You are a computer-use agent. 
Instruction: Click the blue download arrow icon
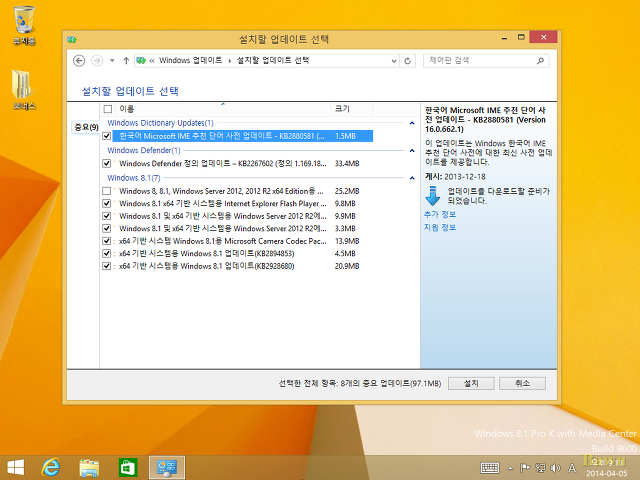click(x=433, y=196)
